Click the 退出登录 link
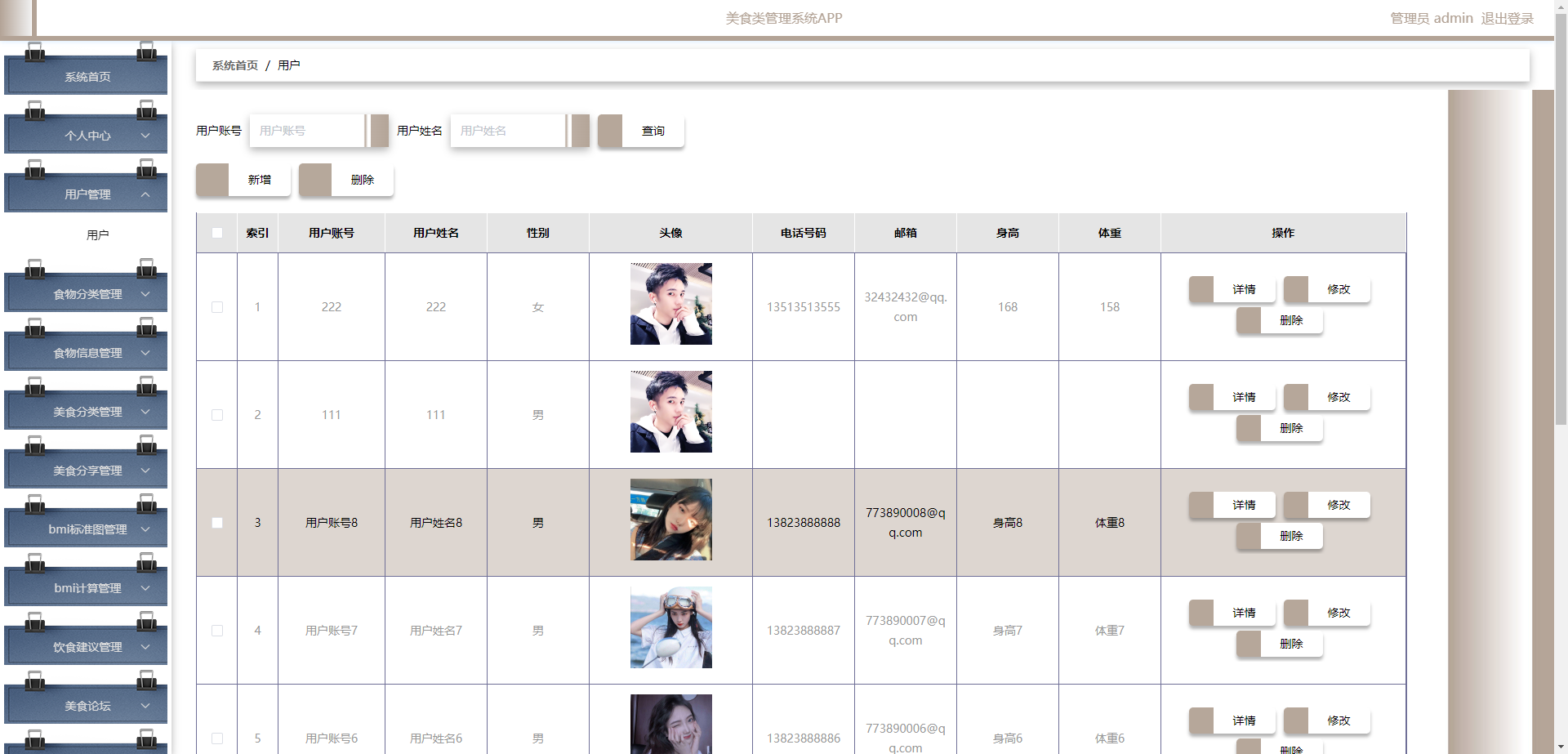 pos(1507,18)
